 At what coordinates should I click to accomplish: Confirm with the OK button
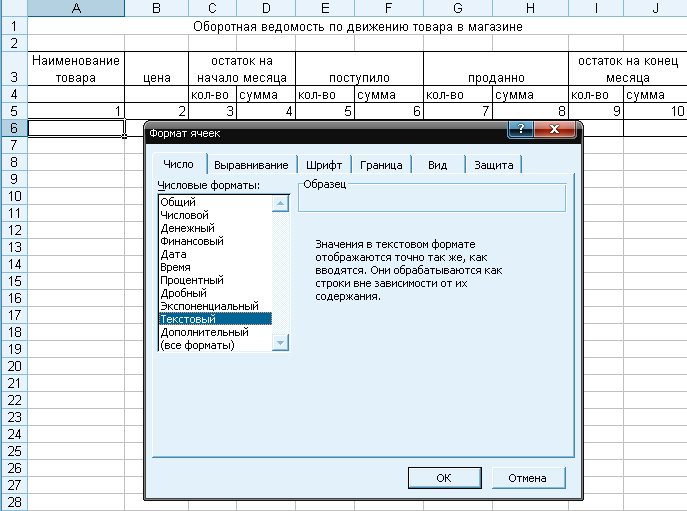tap(444, 478)
